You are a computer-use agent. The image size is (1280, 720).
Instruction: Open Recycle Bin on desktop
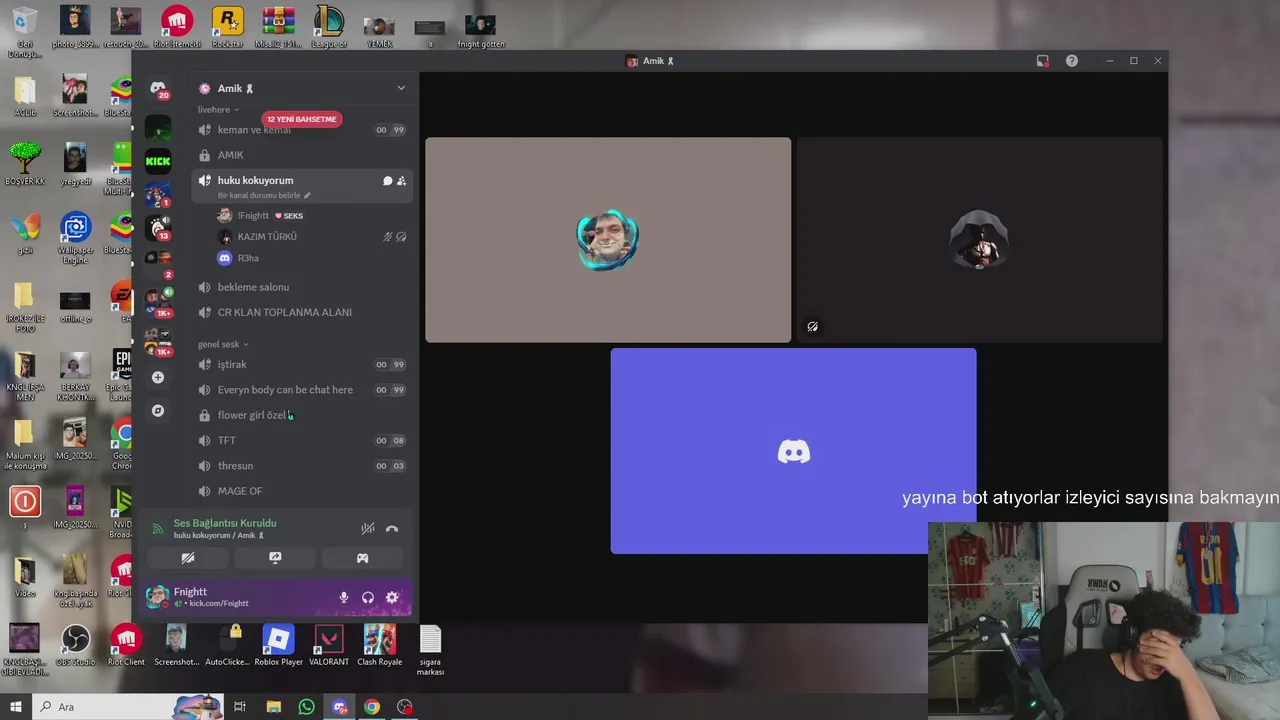pos(25,32)
